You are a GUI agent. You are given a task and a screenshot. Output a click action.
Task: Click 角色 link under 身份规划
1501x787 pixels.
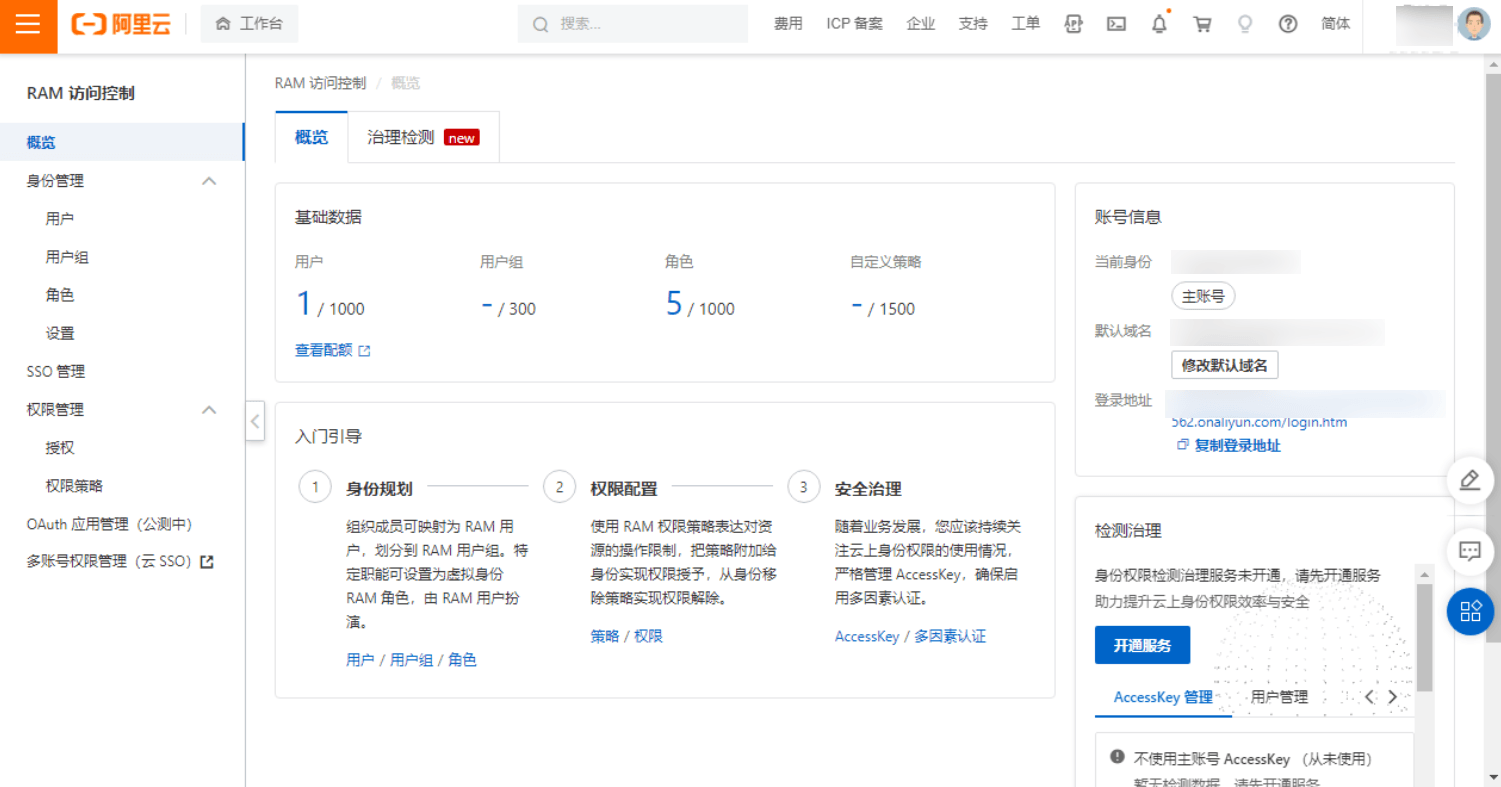[462, 659]
